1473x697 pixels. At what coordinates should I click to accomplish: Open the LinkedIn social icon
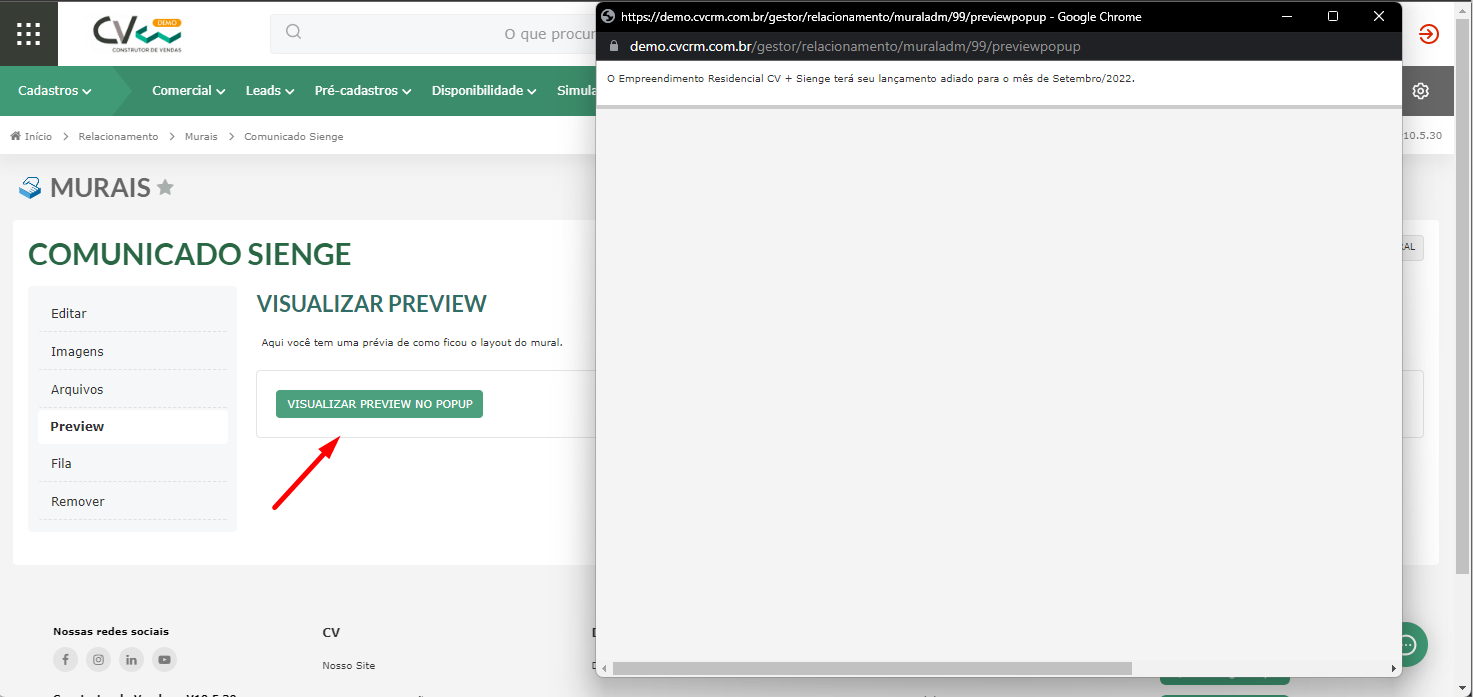[131, 659]
